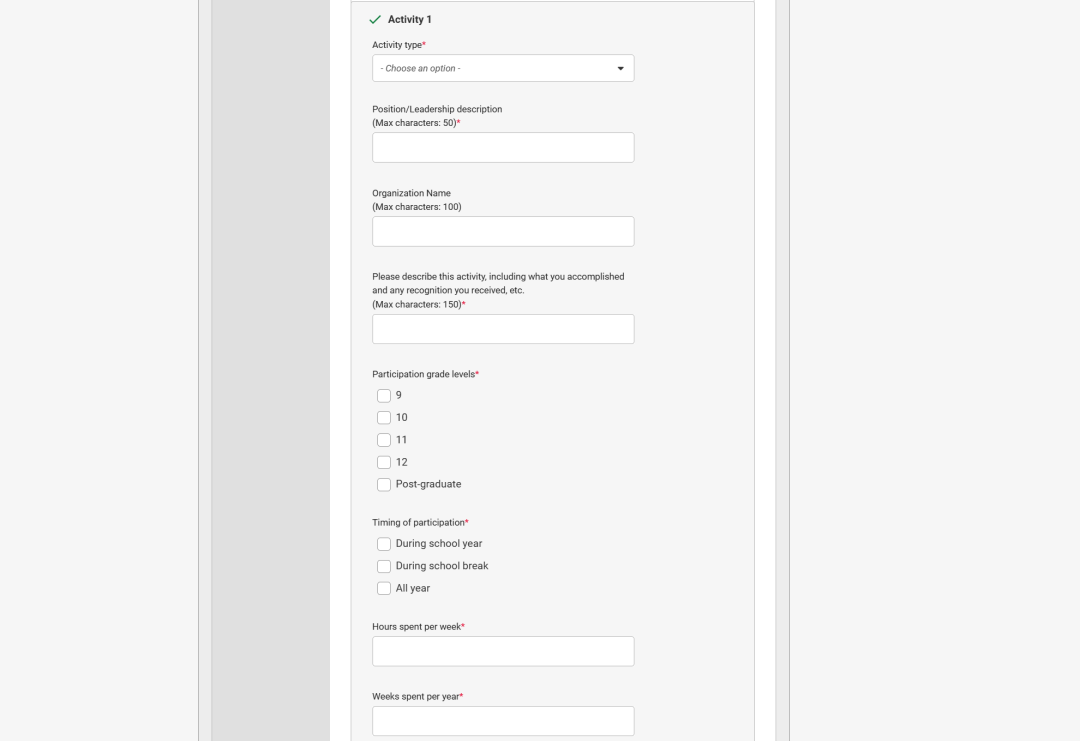Screen dimensions: 1080x741
Task: Check the grade 10 checkbox
Action: (384, 418)
